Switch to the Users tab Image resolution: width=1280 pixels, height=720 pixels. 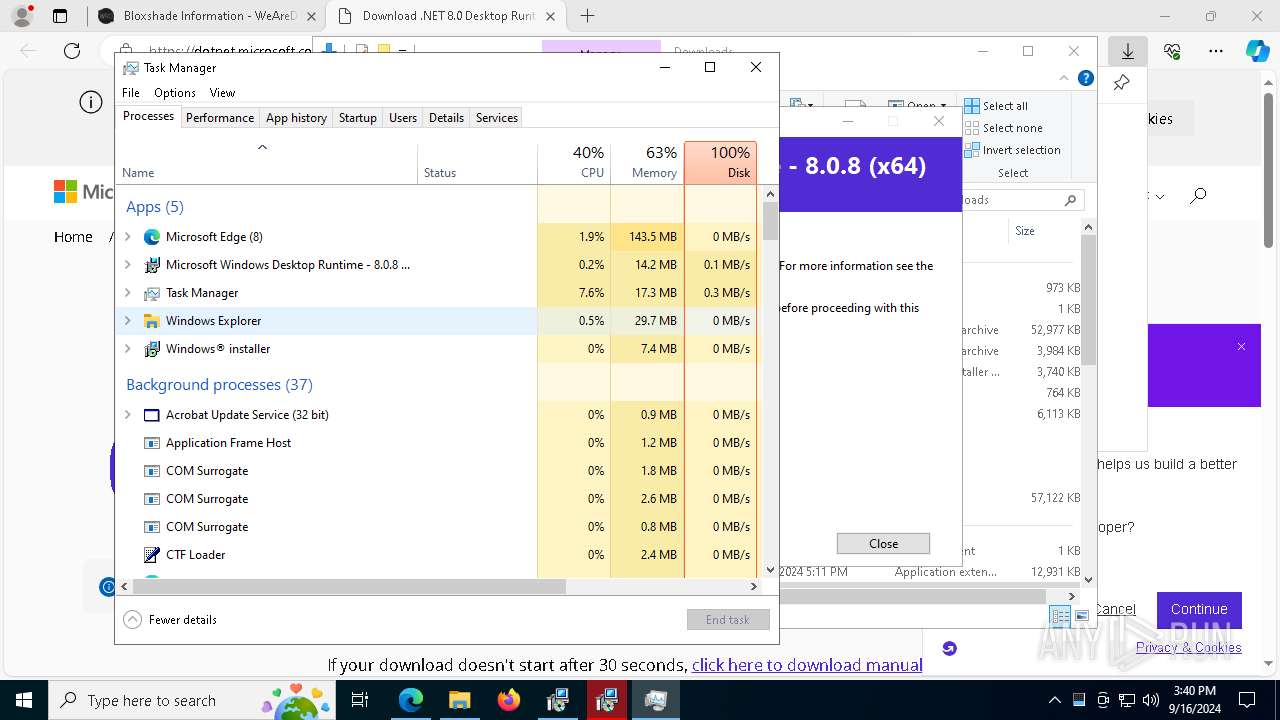click(403, 118)
